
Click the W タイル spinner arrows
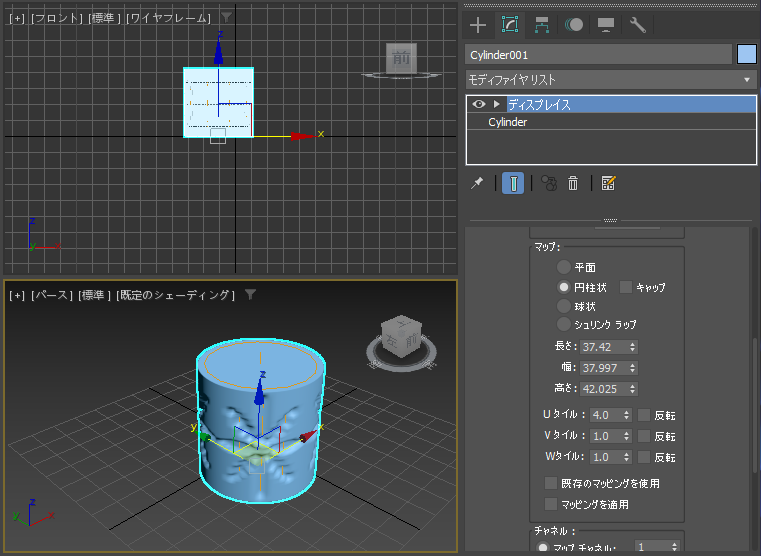click(627, 457)
